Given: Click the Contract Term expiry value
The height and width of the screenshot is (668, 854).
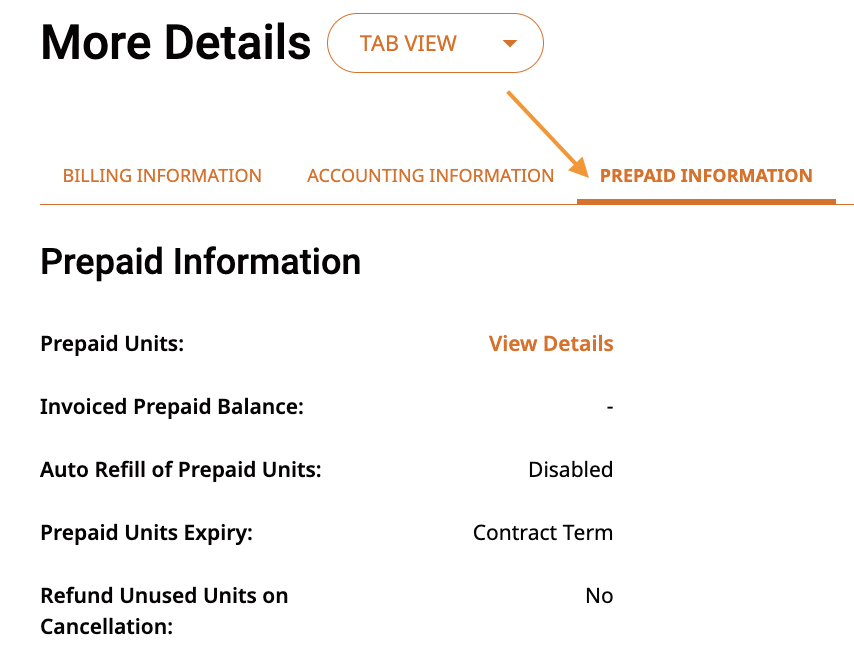Looking at the screenshot, I should pyautogui.click(x=542, y=533).
